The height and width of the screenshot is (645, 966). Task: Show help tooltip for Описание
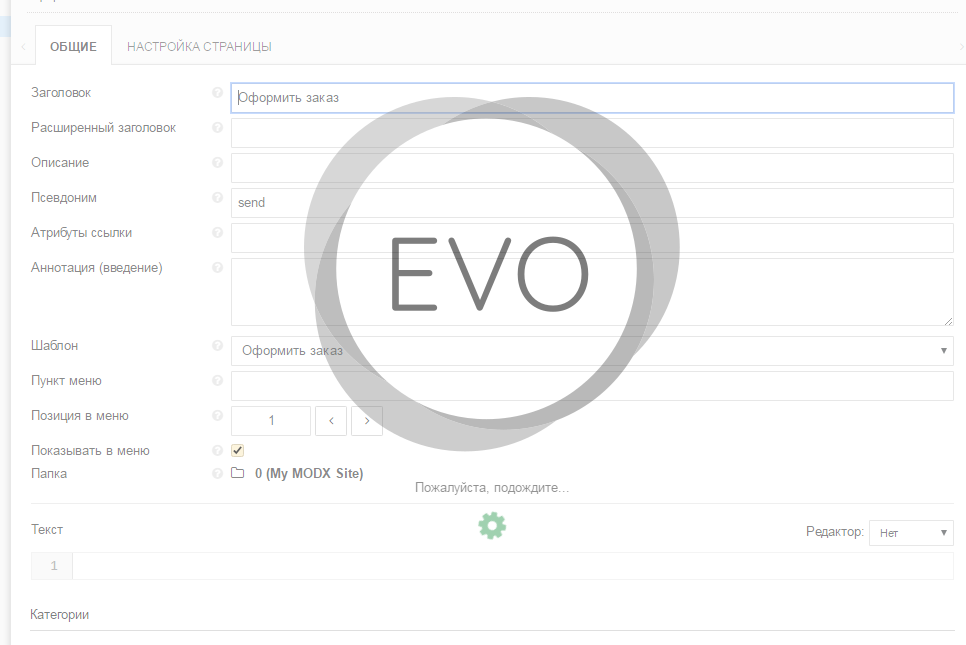(x=217, y=163)
